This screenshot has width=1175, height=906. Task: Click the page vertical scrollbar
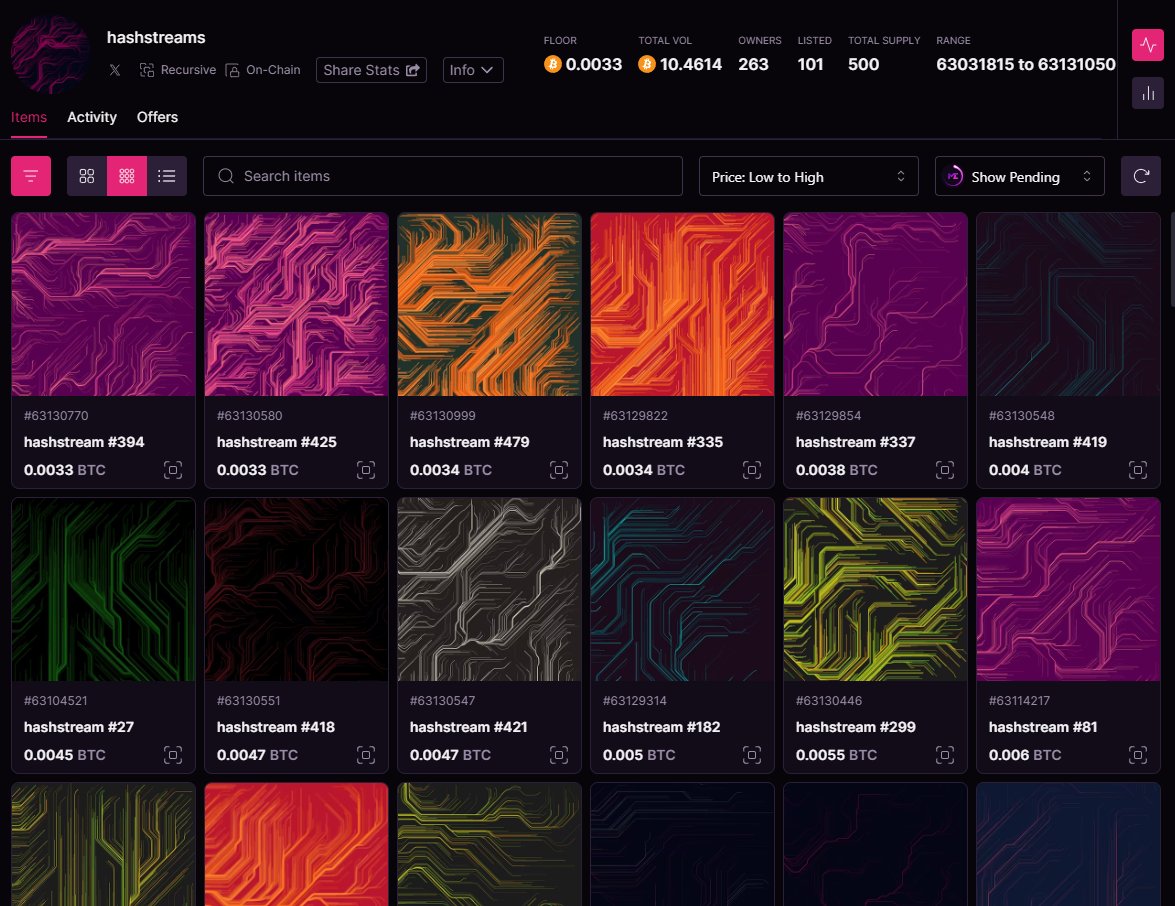1172,259
